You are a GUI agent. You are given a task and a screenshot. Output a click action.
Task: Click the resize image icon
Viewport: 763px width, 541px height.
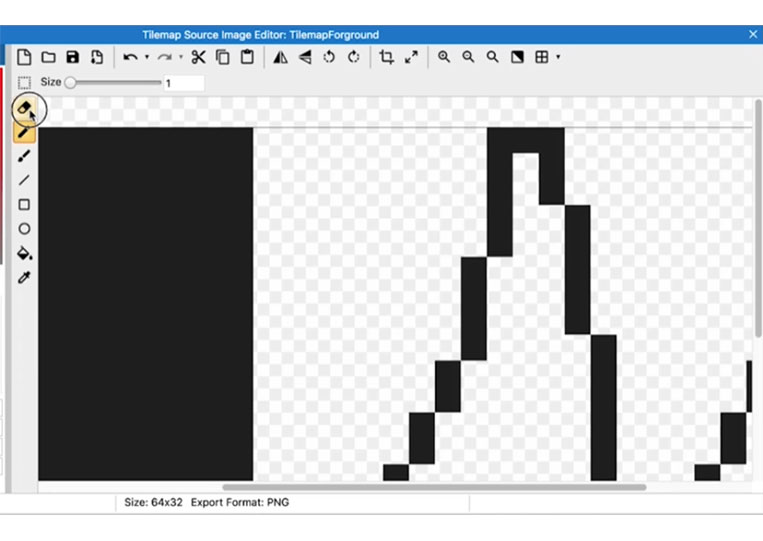[x=411, y=57]
